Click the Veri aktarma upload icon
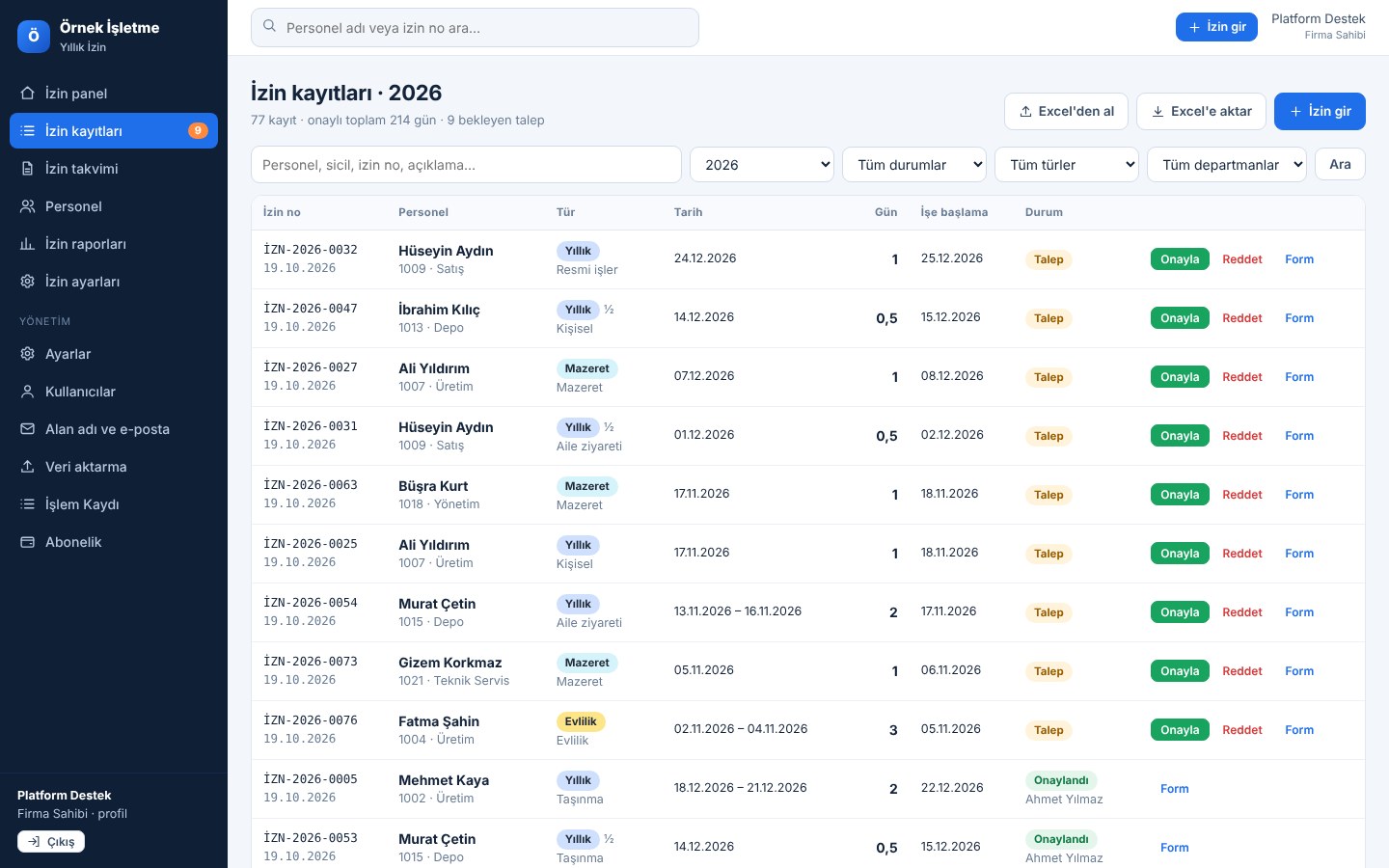Image resolution: width=1389 pixels, height=868 pixels. 28,467
